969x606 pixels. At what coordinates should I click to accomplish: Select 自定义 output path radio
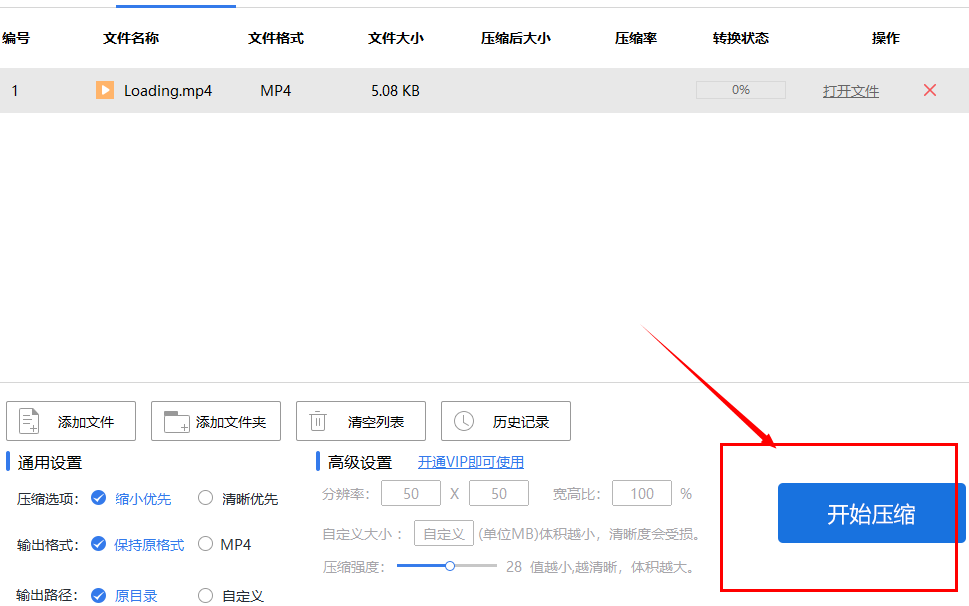205,595
